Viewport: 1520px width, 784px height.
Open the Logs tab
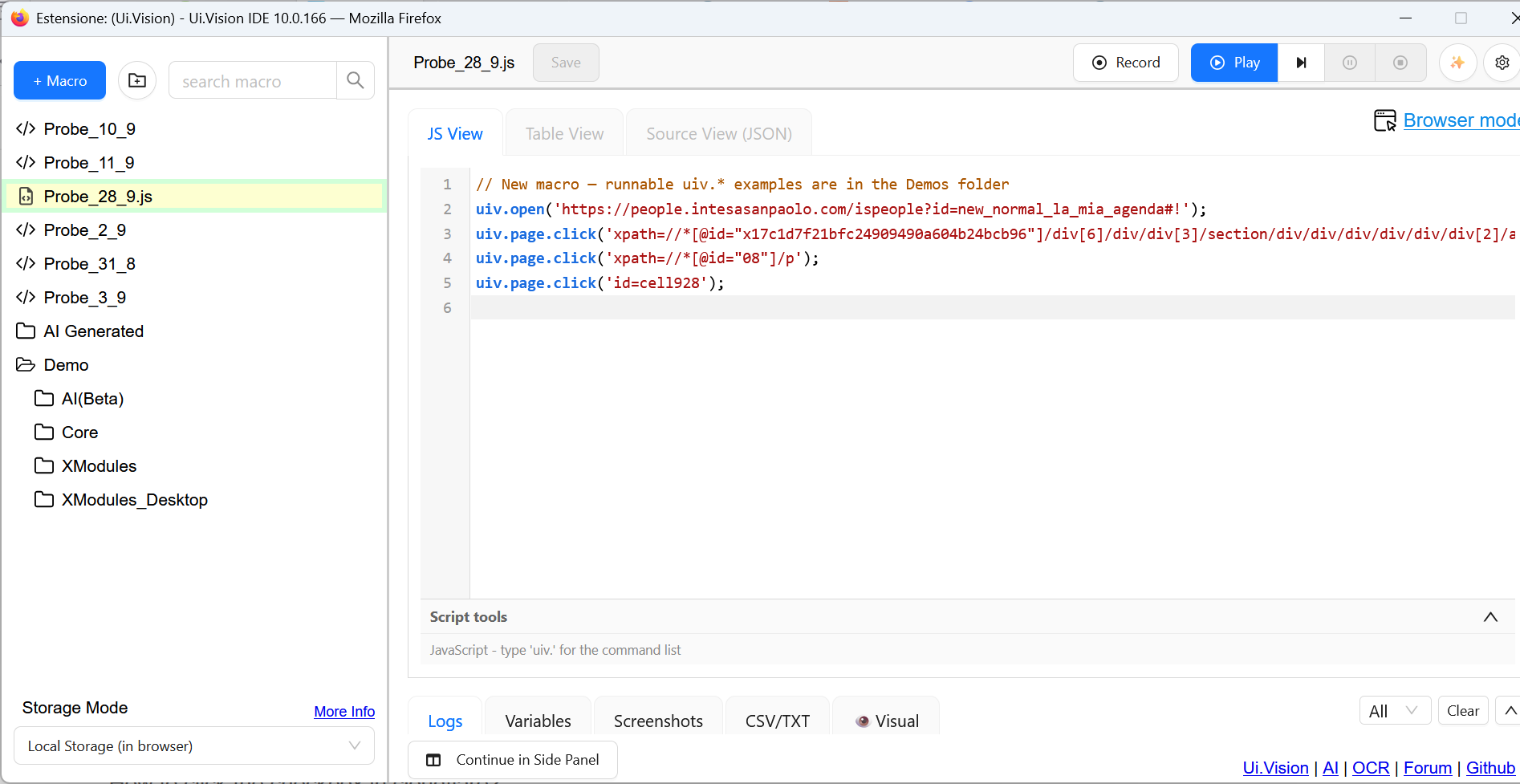(445, 721)
